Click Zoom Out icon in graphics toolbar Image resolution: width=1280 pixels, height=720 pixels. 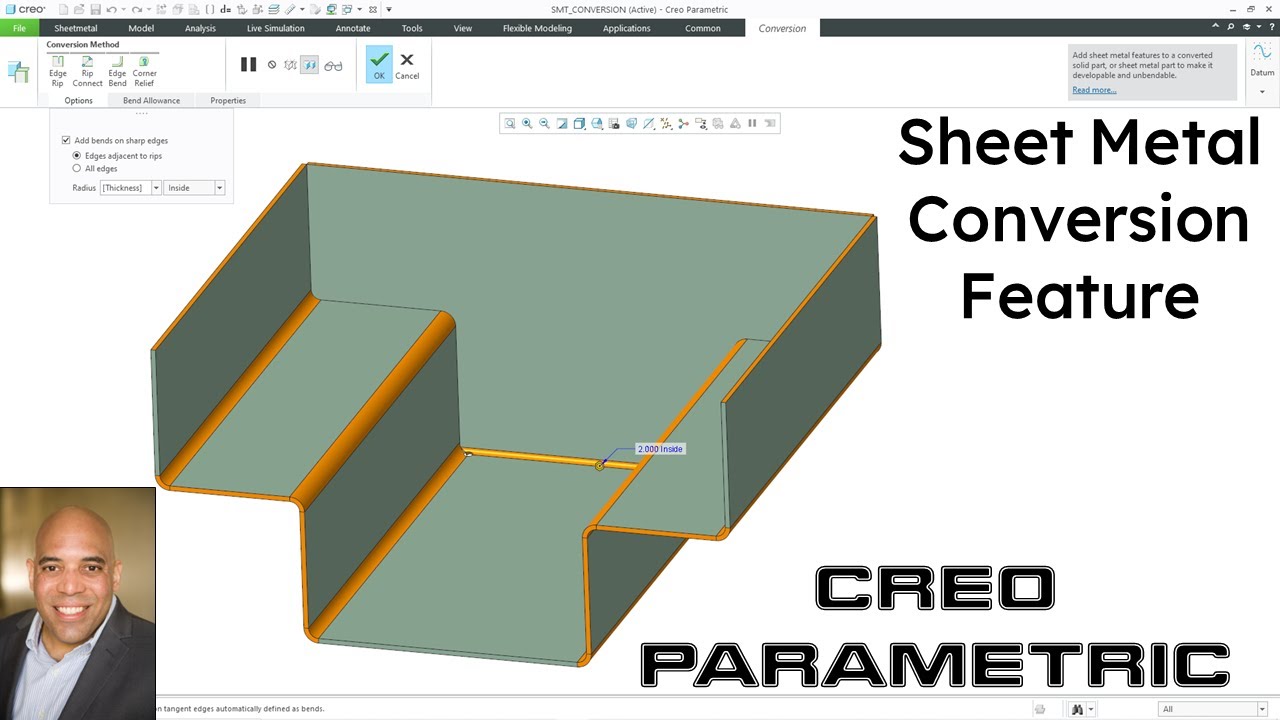click(544, 124)
